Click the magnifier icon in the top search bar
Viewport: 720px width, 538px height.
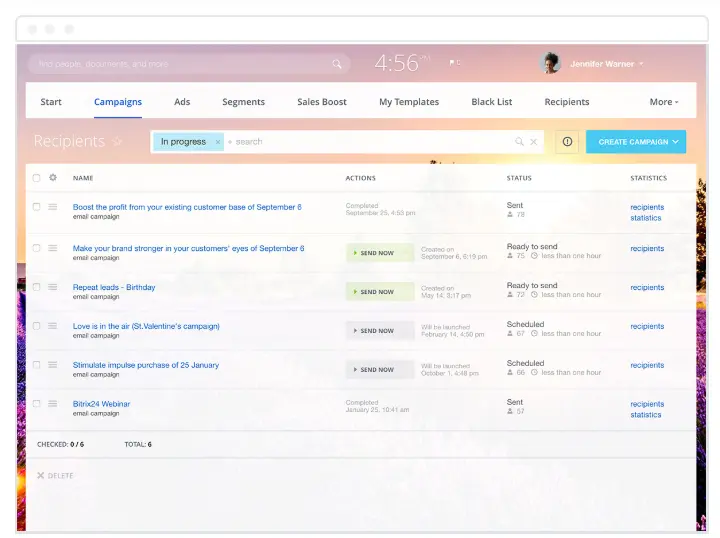tap(337, 64)
